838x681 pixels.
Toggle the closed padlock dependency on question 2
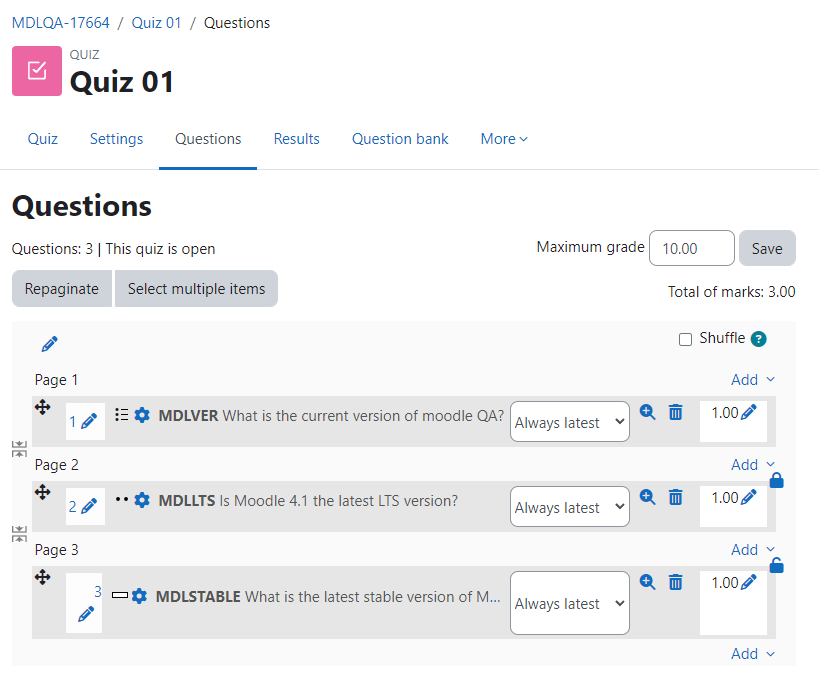click(777, 481)
